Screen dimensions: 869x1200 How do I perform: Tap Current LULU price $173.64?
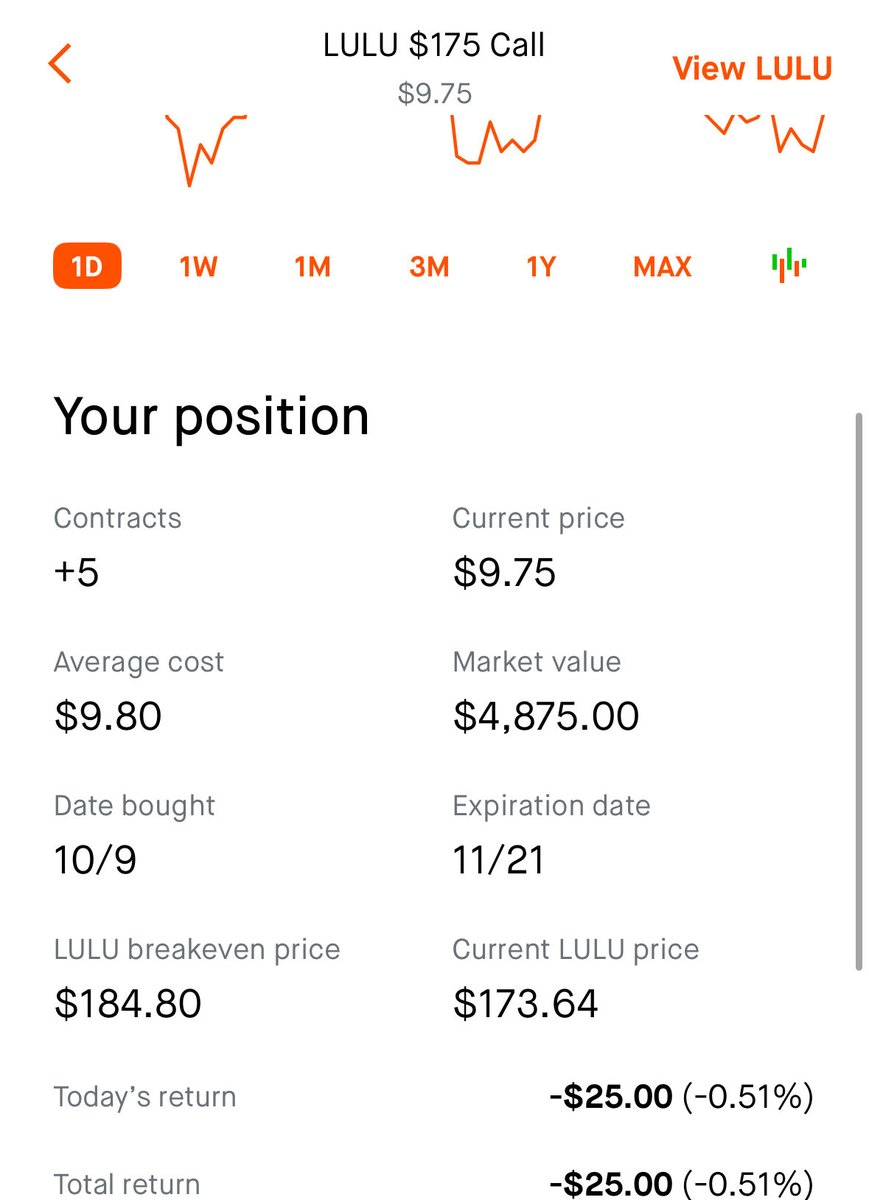525,1003
